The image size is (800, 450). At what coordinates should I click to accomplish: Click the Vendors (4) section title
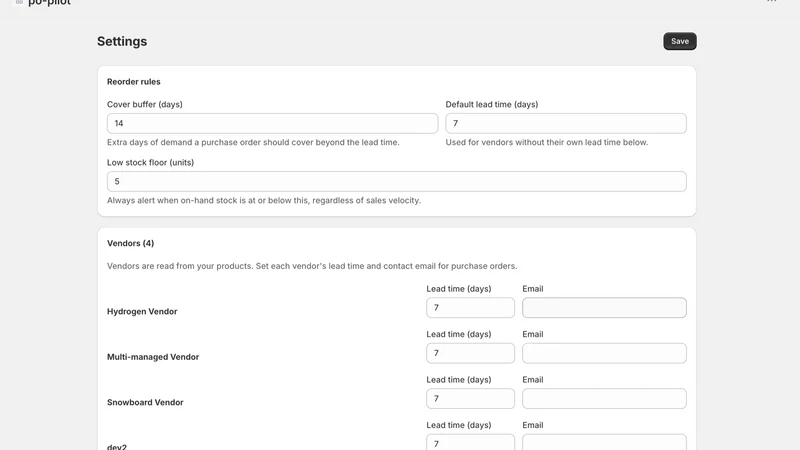(131, 243)
